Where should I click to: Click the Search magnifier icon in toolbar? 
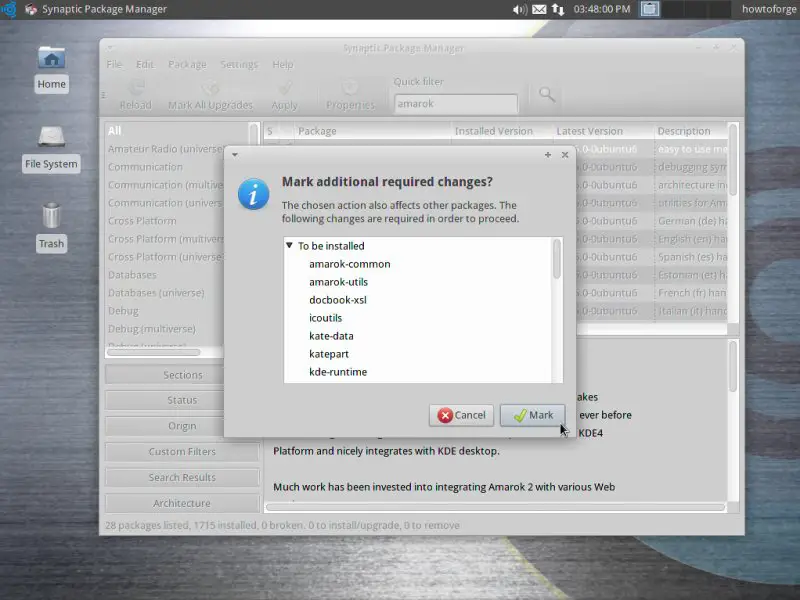coord(546,94)
